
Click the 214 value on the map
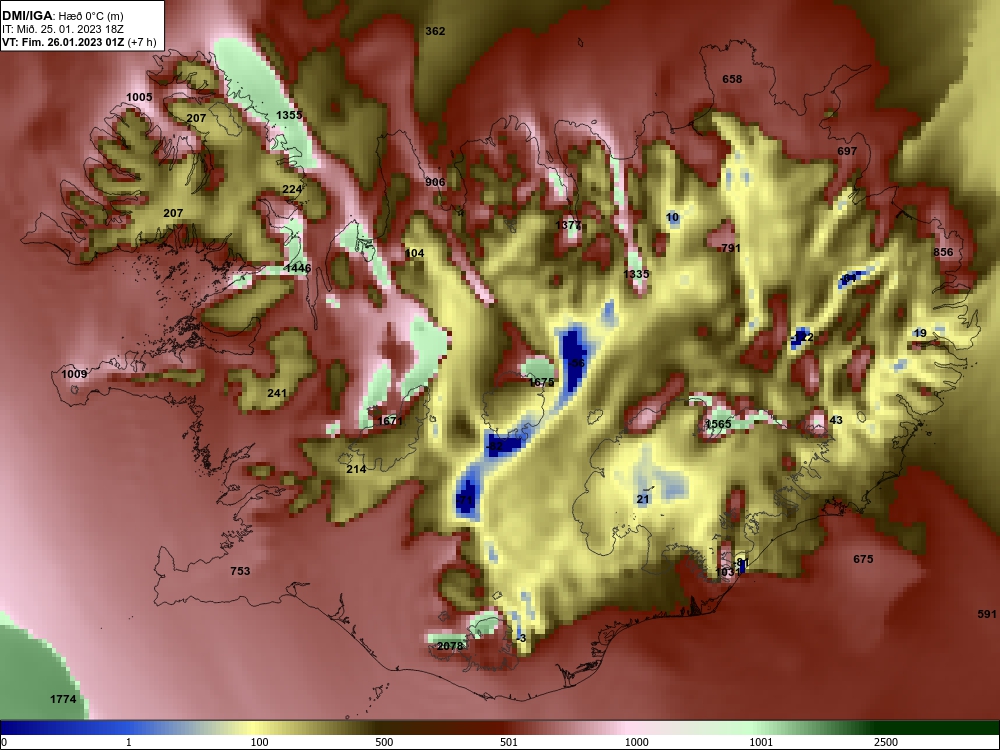click(x=356, y=469)
